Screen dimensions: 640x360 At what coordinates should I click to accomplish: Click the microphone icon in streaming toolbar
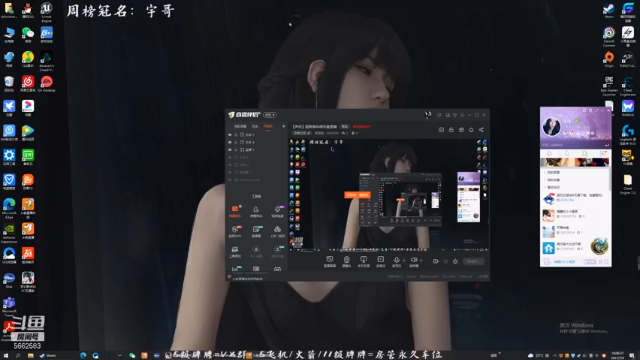[396, 260]
